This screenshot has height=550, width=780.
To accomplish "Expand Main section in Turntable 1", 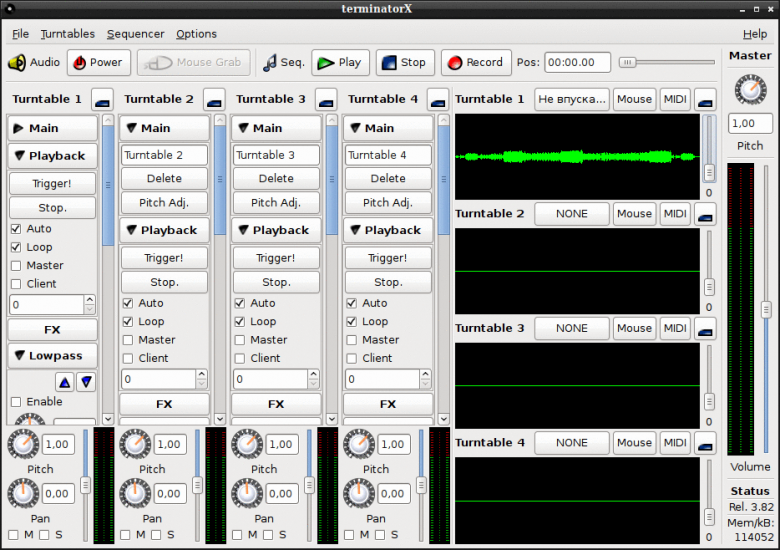I will [x=52, y=128].
